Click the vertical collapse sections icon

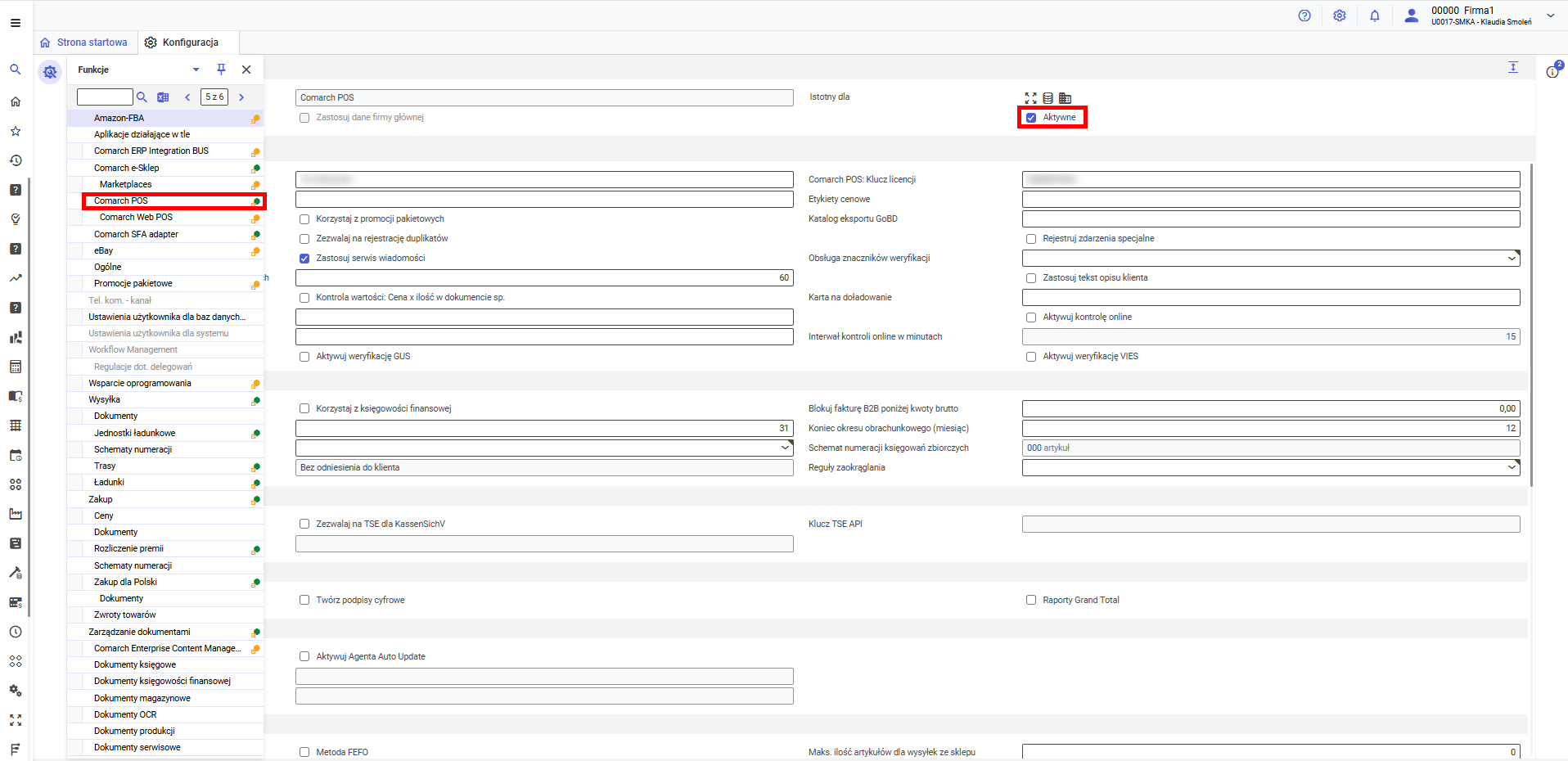coord(1513,67)
